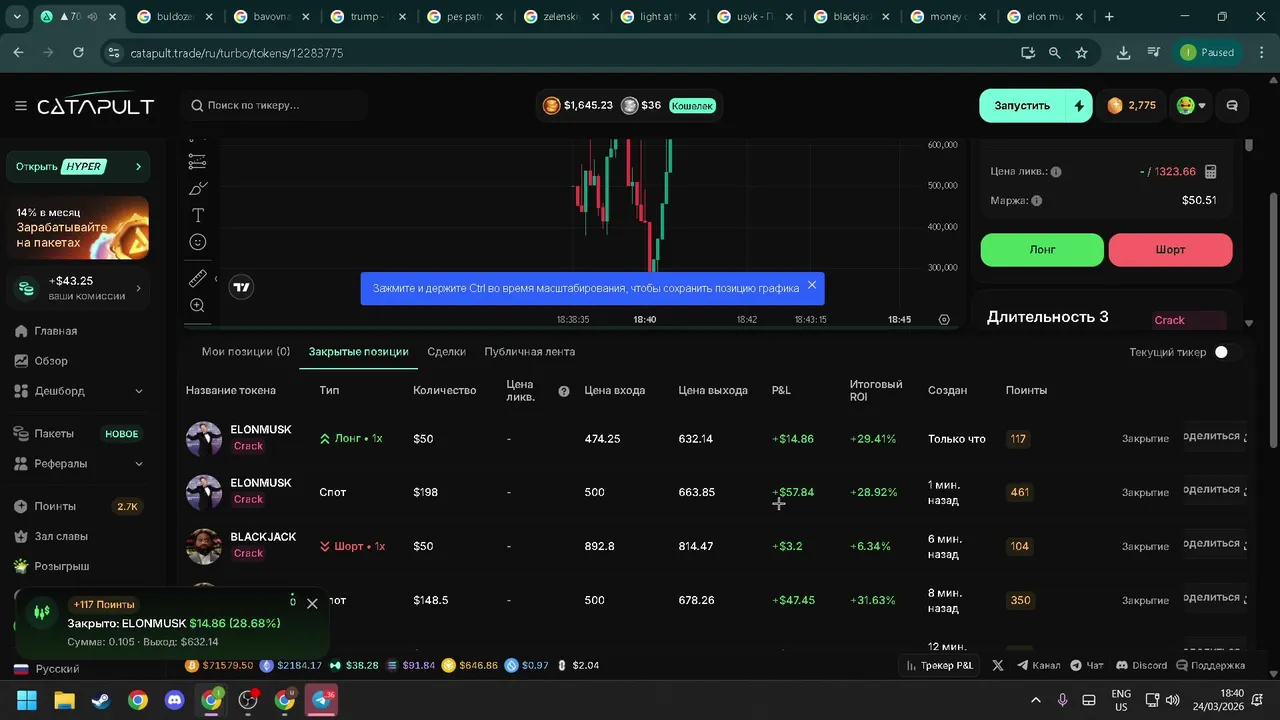The width and height of the screenshot is (1280, 720).
Task: Open Чат Telegram link in footer
Action: coord(1087,665)
